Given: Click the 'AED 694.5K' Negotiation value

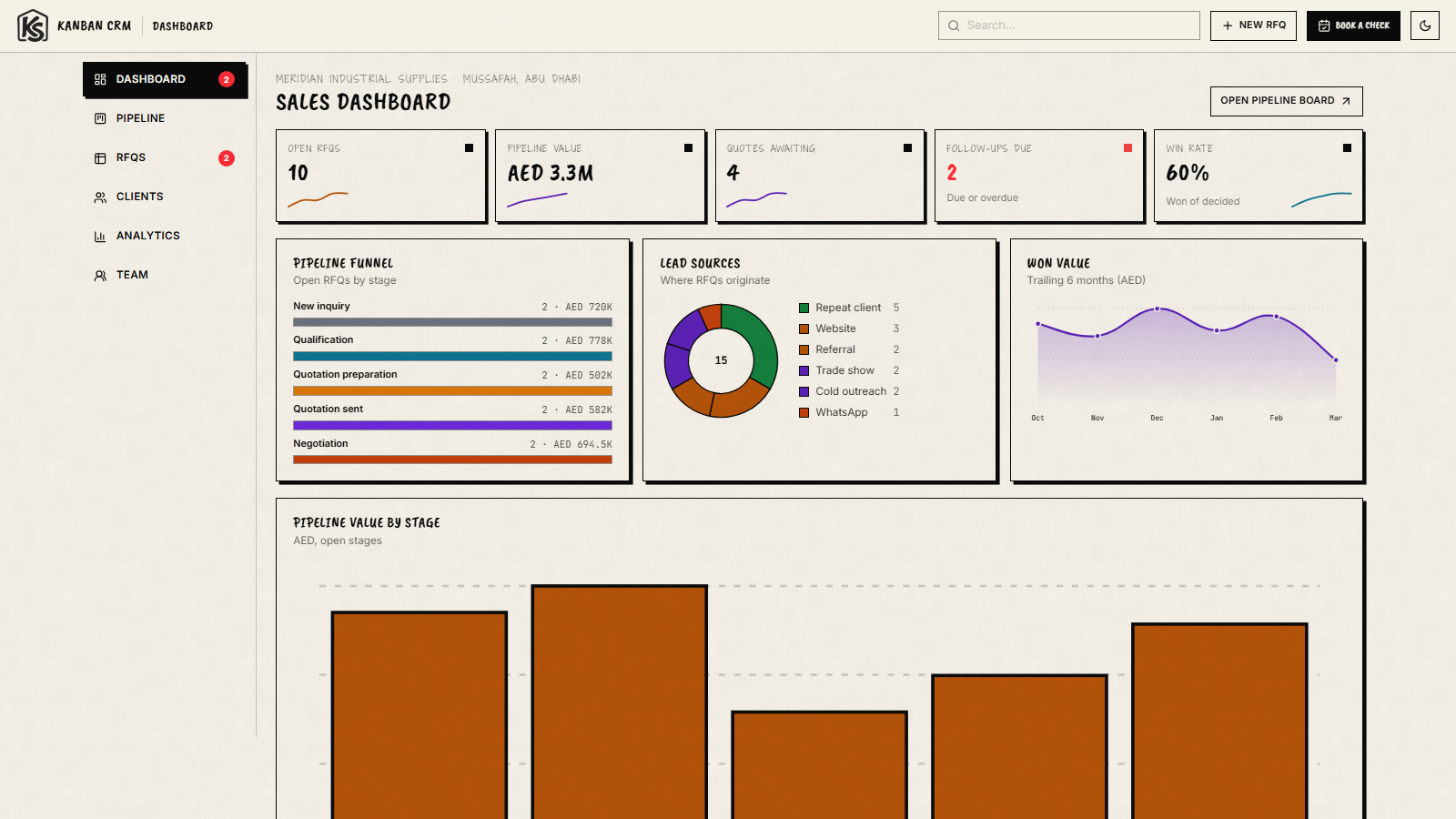Looking at the screenshot, I should coord(582,445).
